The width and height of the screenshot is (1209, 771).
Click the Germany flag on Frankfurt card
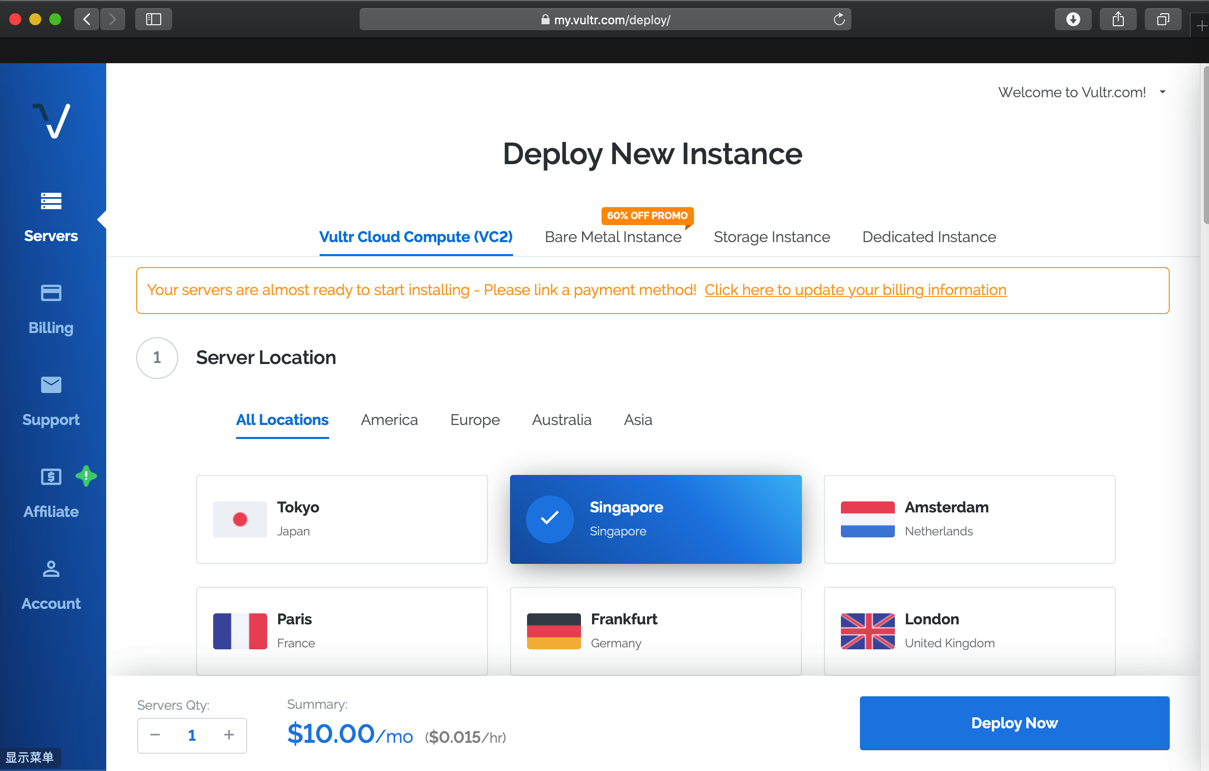554,631
